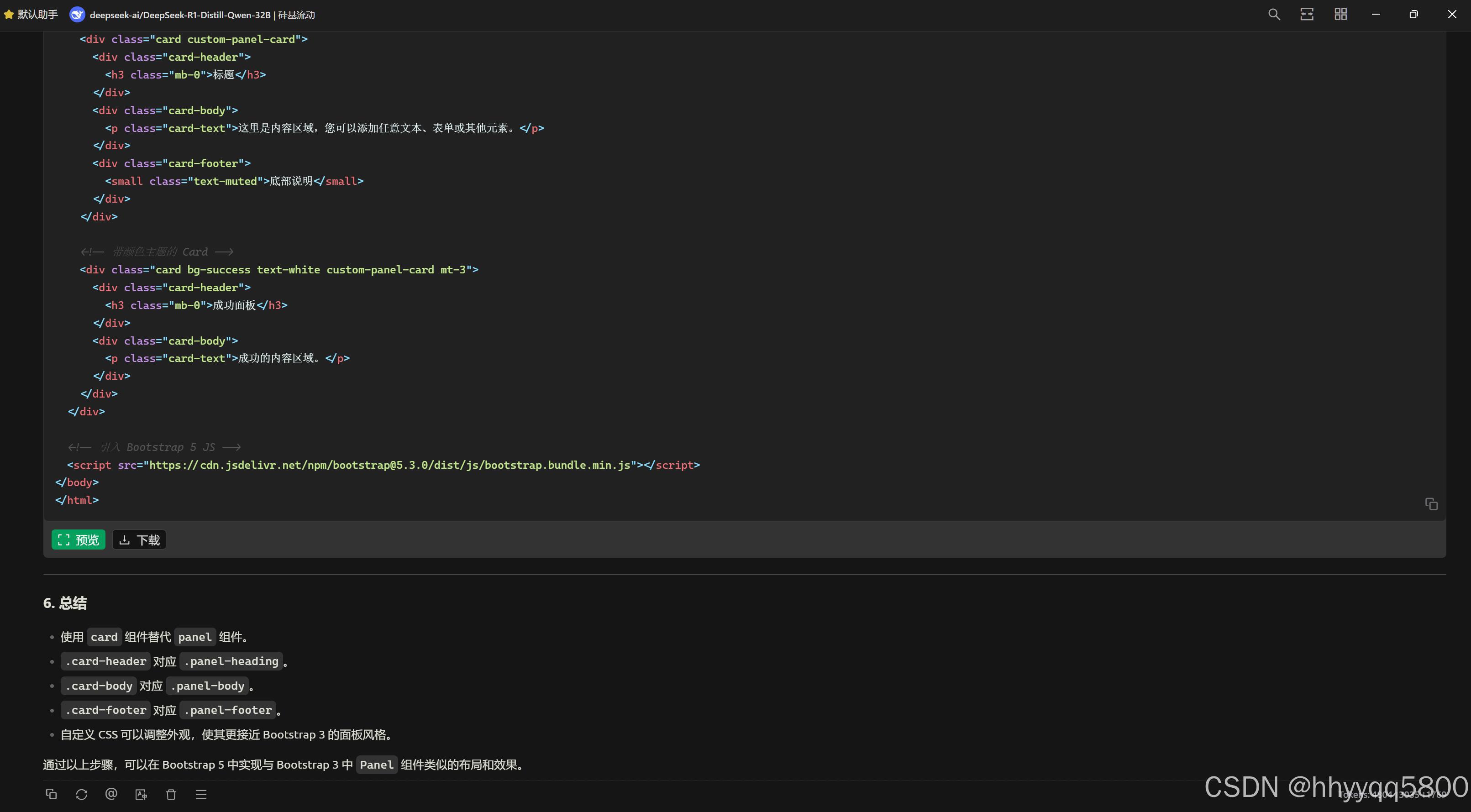Open the mini apps grid icon

tap(1341, 14)
